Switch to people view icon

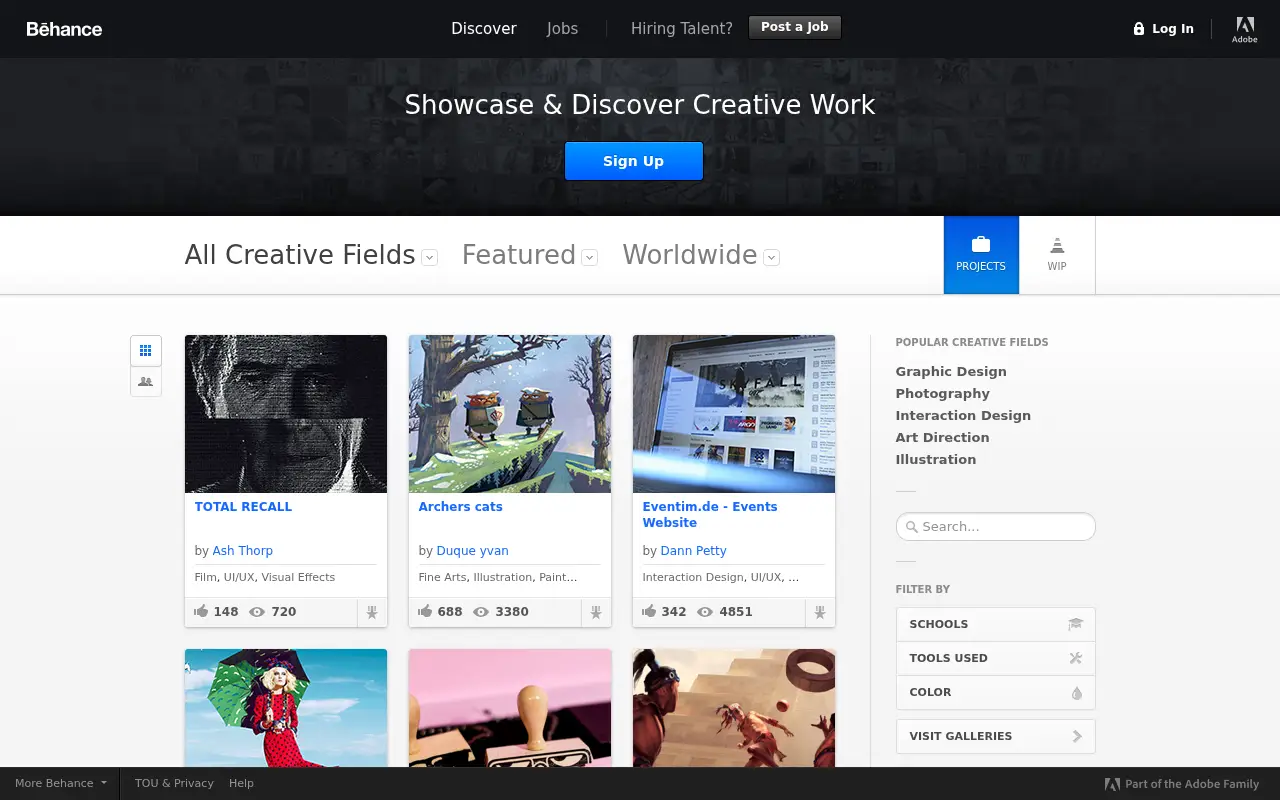coord(146,382)
